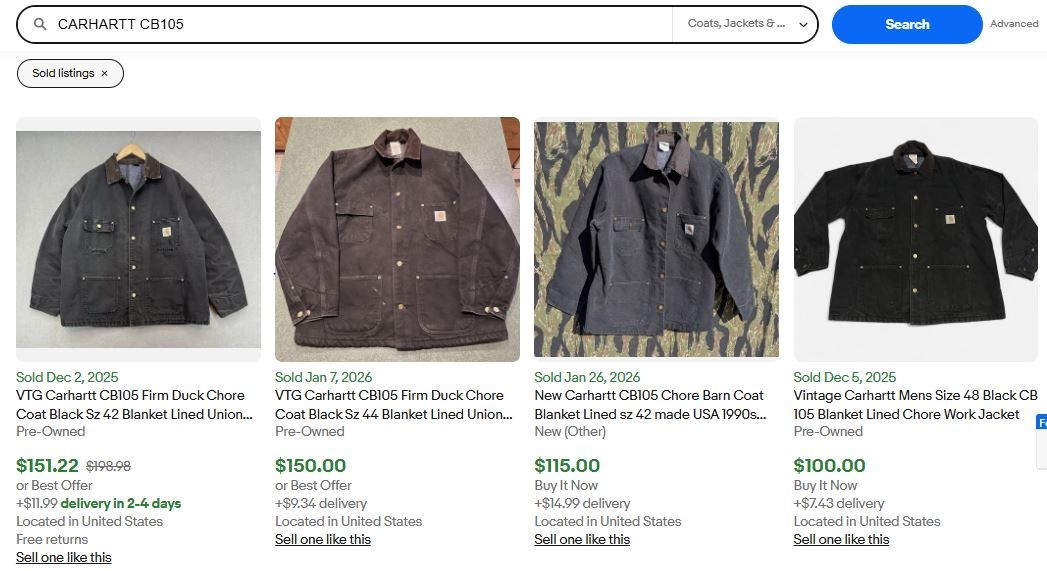The image size is (1047, 571).
Task: Open the Jan 7 sold coat photo
Action: 397,239
